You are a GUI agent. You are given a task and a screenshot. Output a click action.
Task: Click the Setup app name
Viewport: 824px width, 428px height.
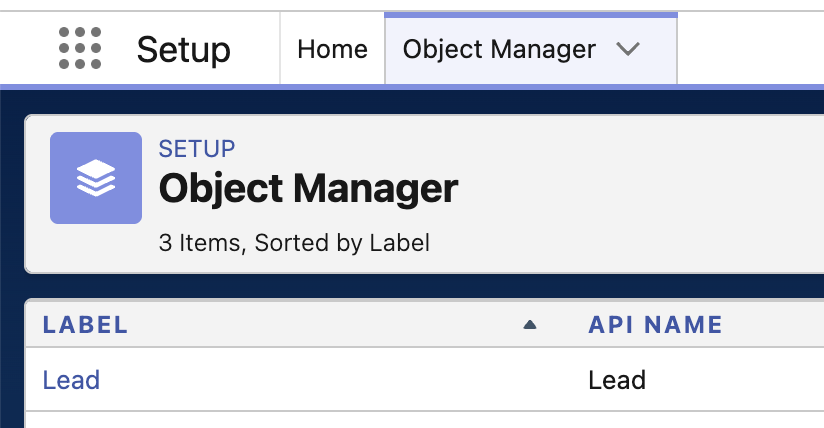click(184, 49)
